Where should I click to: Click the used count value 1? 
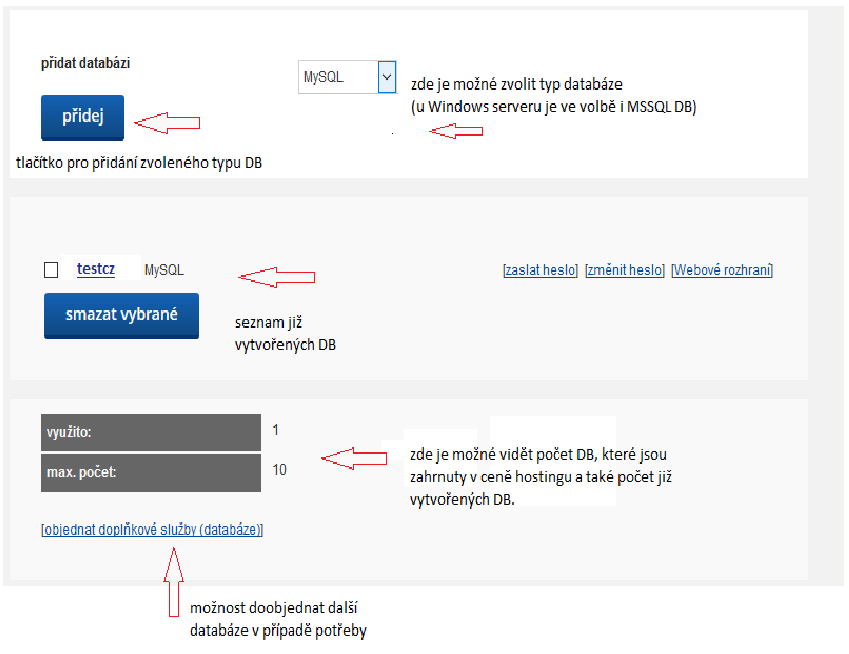tap(276, 430)
